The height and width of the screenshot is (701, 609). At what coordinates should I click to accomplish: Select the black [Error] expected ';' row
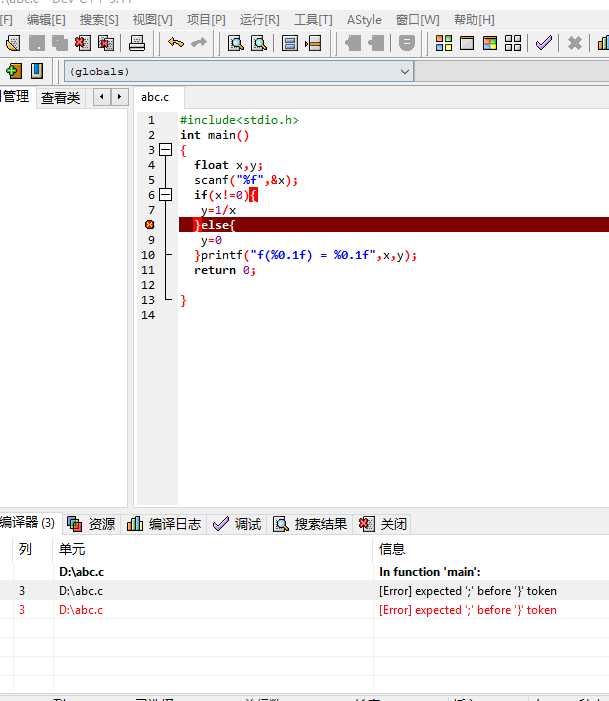304,591
